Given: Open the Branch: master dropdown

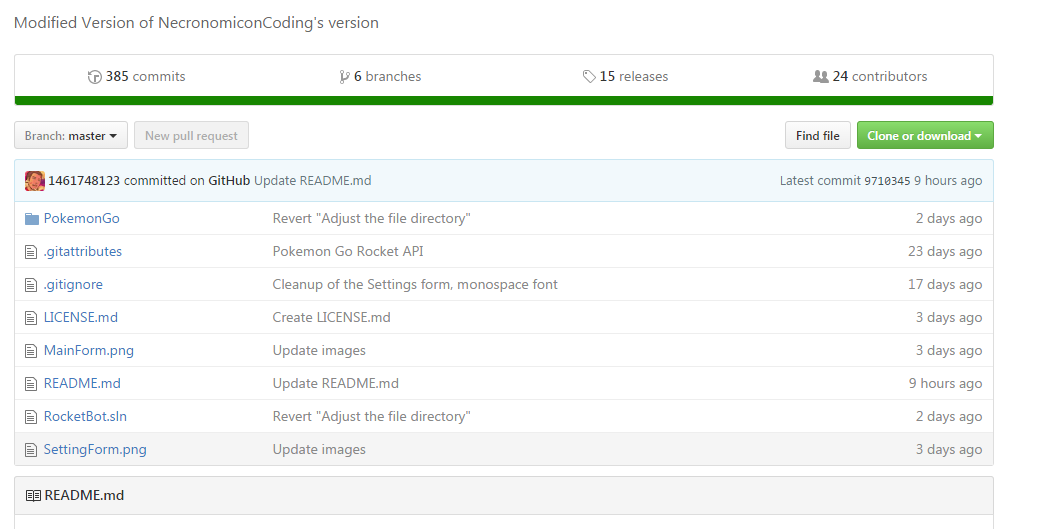Looking at the screenshot, I should click(71, 136).
